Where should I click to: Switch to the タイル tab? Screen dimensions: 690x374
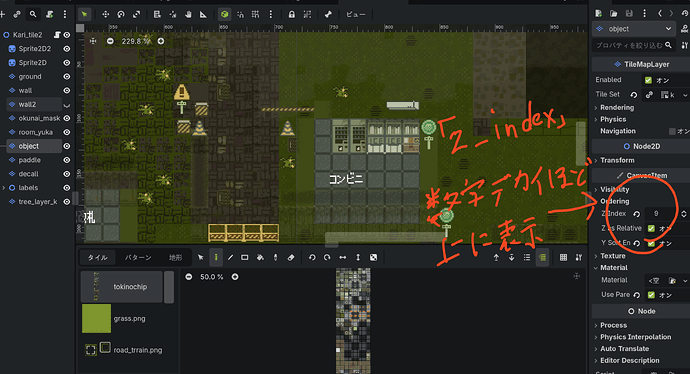97,257
